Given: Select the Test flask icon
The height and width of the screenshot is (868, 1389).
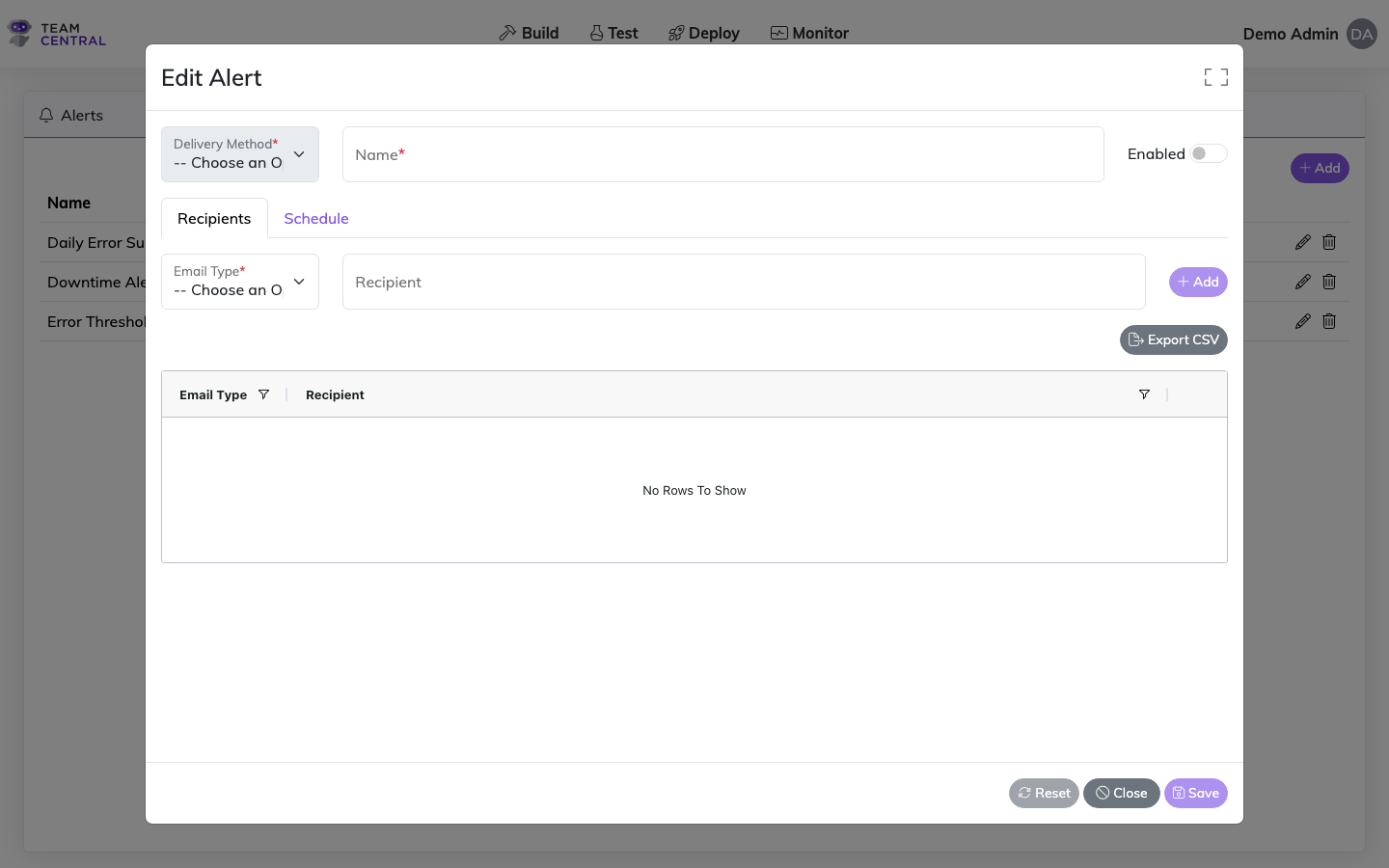Looking at the screenshot, I should click(x=595, y=32).
